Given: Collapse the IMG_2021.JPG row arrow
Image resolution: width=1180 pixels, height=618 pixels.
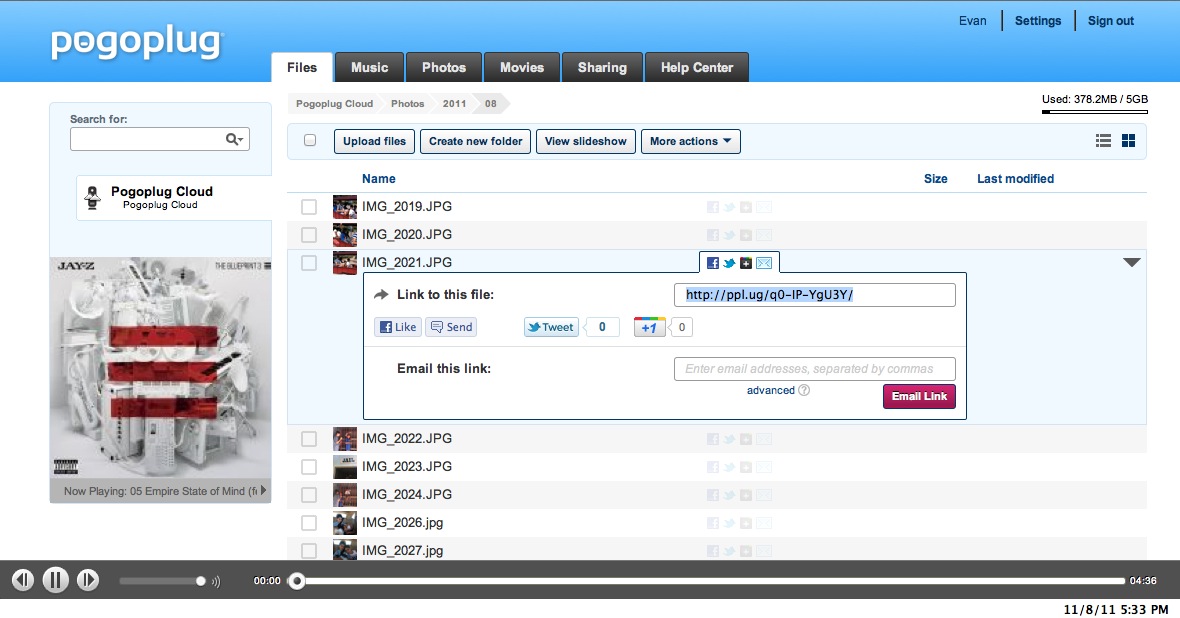Looking at the screenshot, I should pos(1131,263).
